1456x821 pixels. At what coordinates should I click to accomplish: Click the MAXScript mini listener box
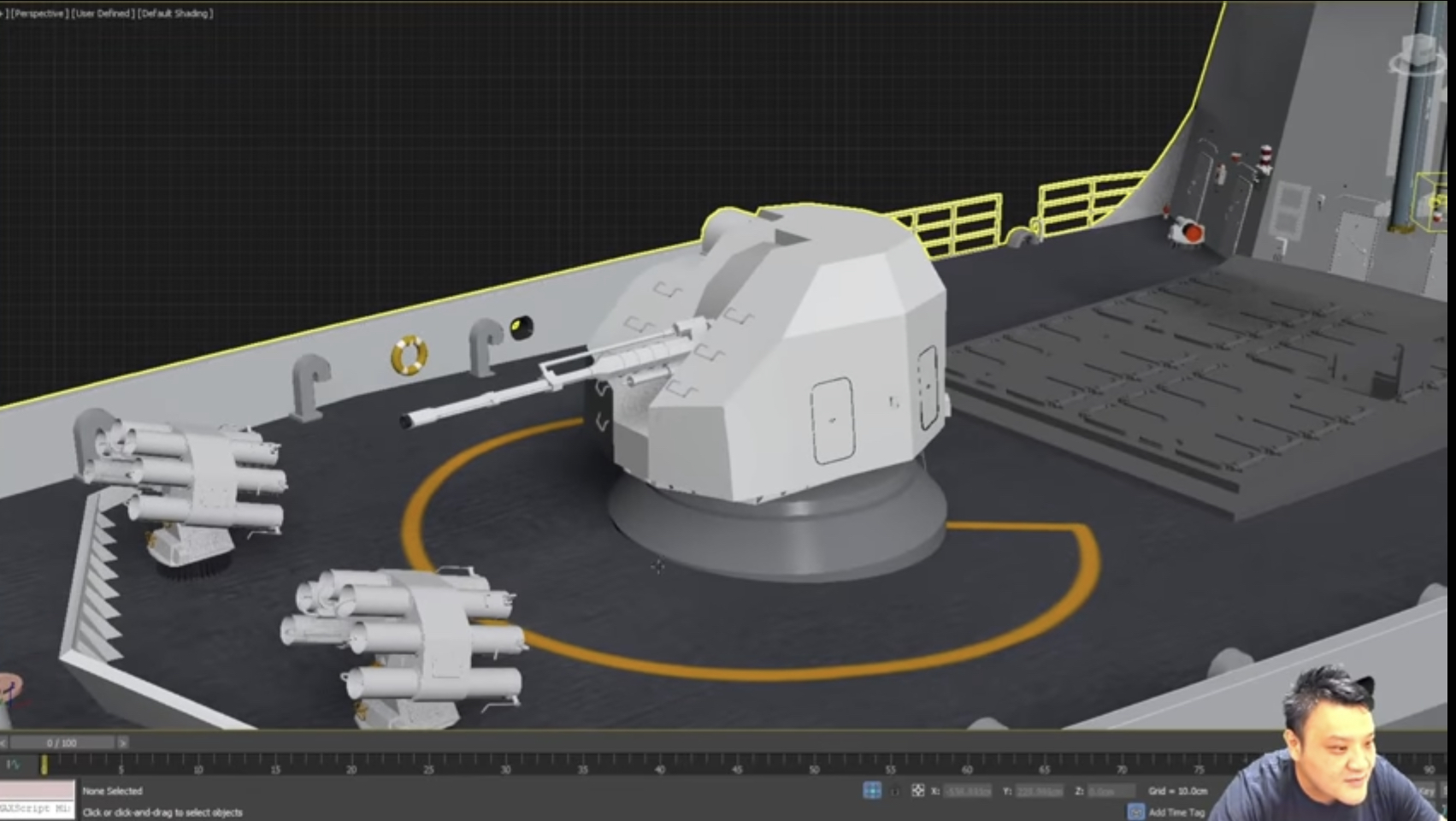coord(37,809)
